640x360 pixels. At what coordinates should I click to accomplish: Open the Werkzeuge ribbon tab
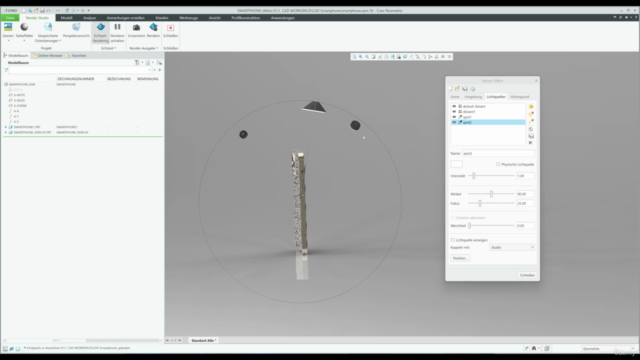click(189, 18)
